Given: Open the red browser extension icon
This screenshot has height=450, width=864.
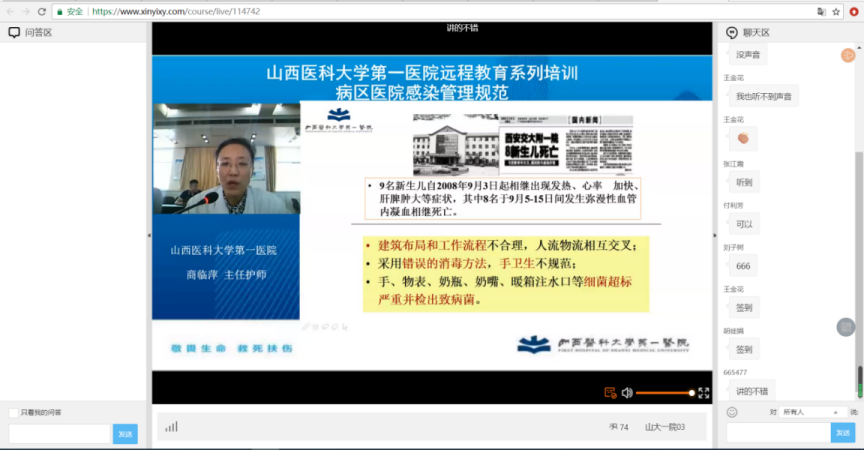Looking at the screenshot, I should click(854, 12).
